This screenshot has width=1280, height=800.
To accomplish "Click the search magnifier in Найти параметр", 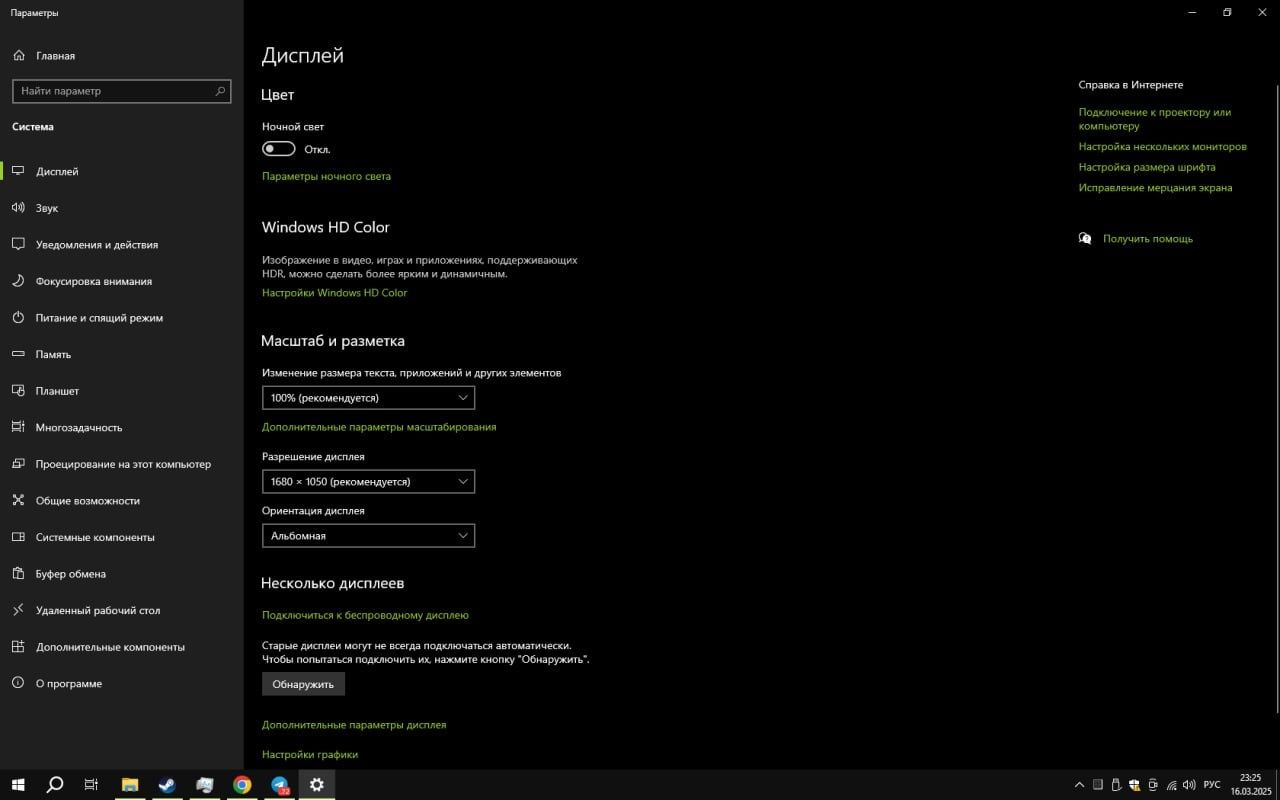I will [221, 91].
